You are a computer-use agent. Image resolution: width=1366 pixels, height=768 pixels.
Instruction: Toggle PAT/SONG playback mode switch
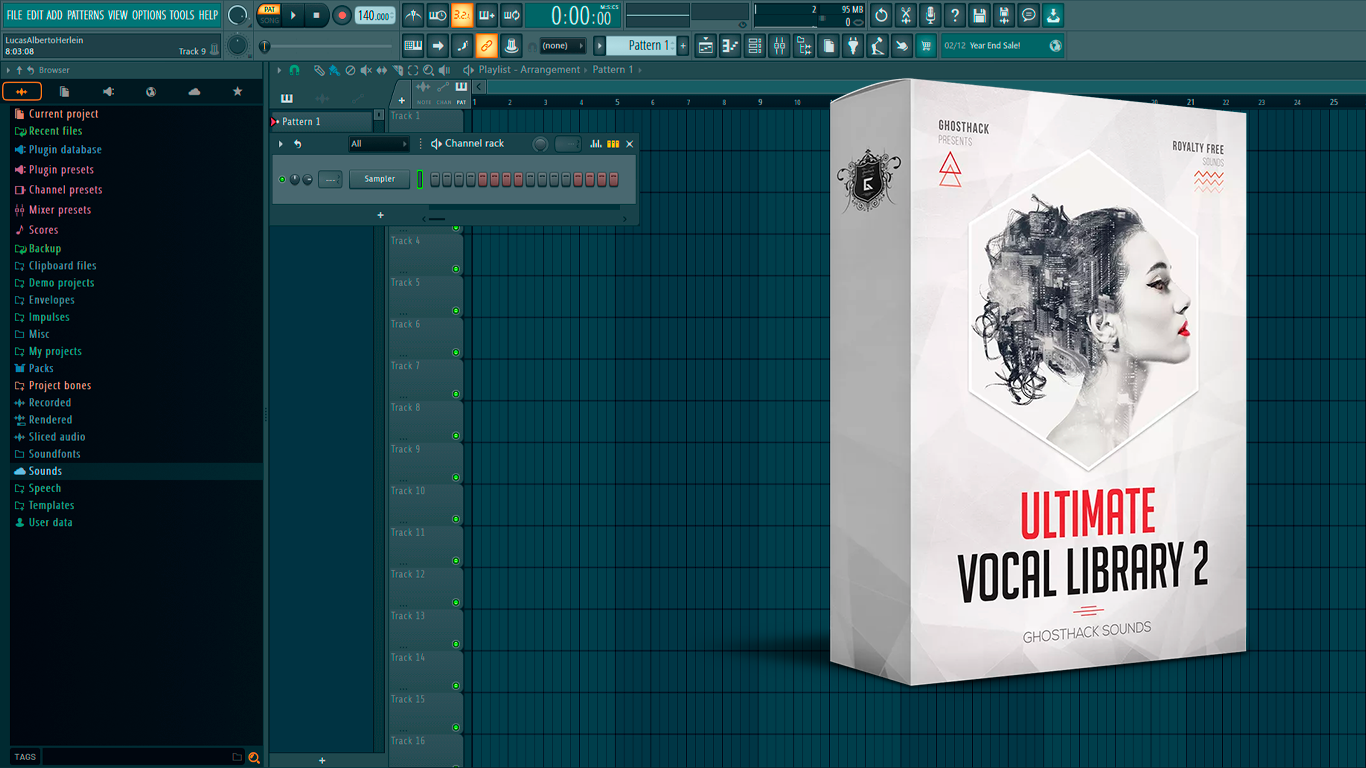click(269, 15)
